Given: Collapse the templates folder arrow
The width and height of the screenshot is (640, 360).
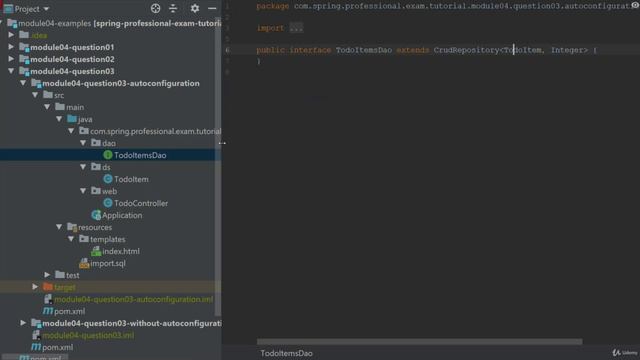Looking at the screenshot, I should pos(71,239).
